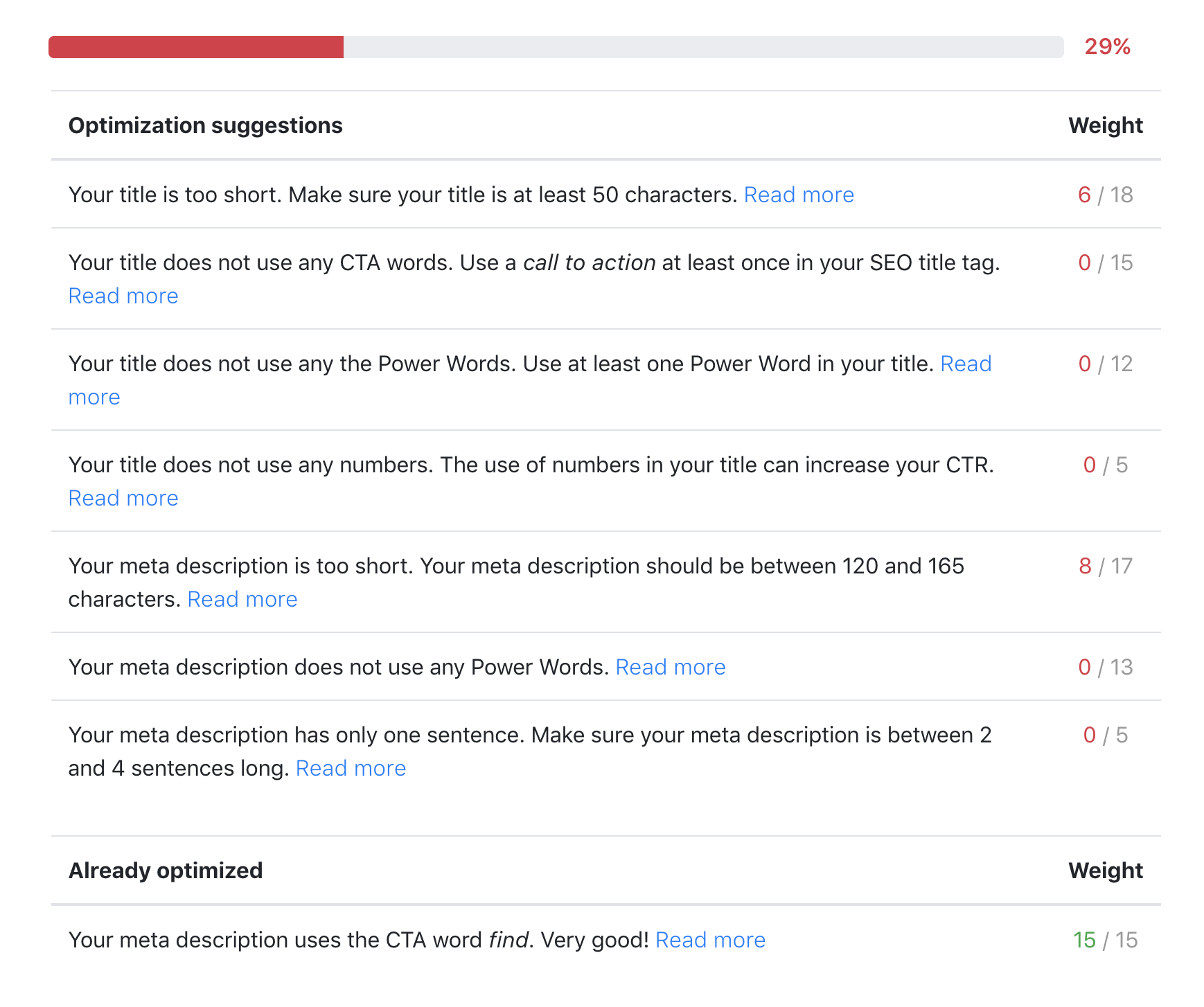Image resolution: width=1204 pixels, height=1007 pixels.
Task: Open Read more link for title too short
Action: click(799, 195)
